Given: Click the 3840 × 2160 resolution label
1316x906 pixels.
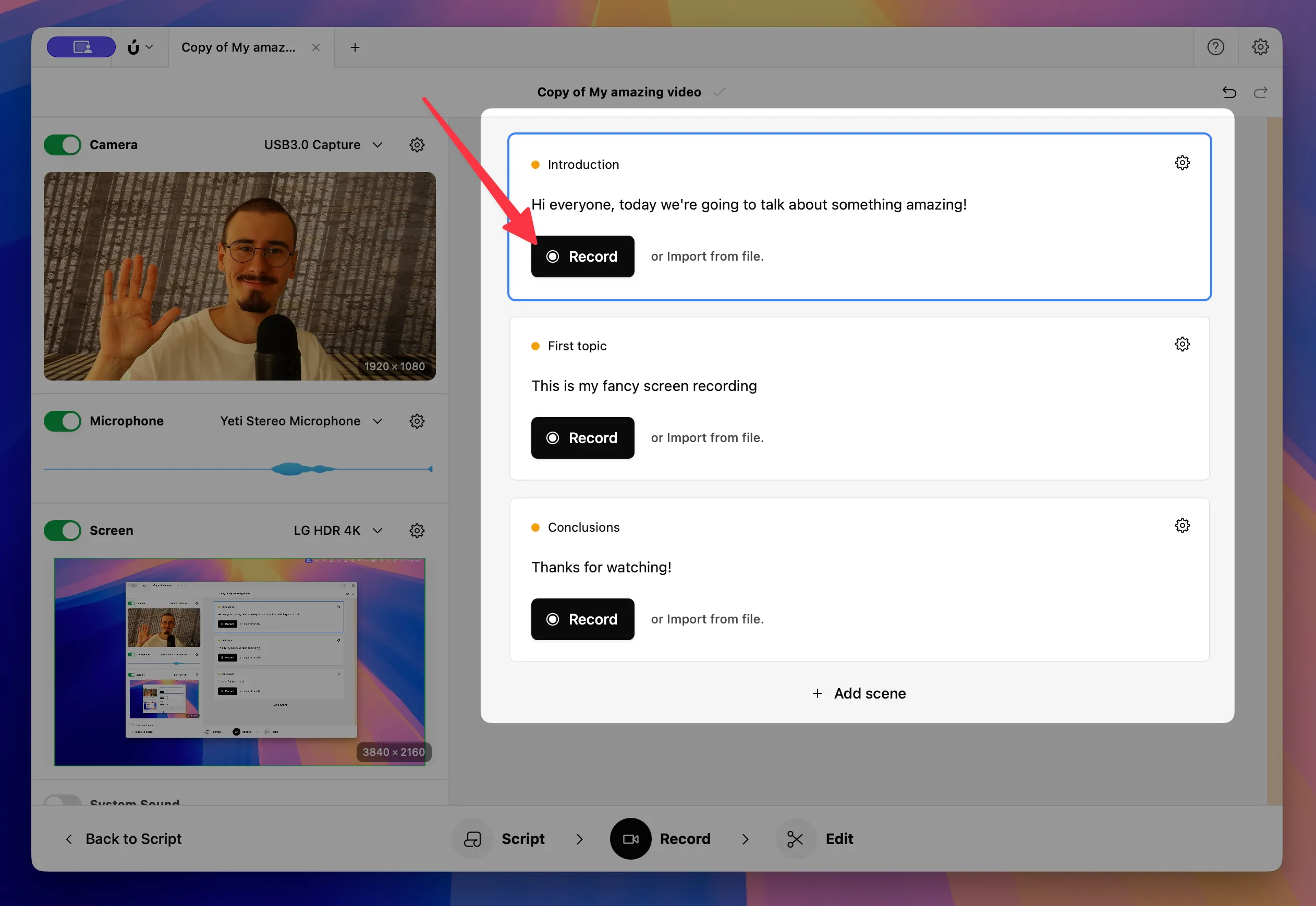Looking at the screenshot, I should click(x=394, y=752).
